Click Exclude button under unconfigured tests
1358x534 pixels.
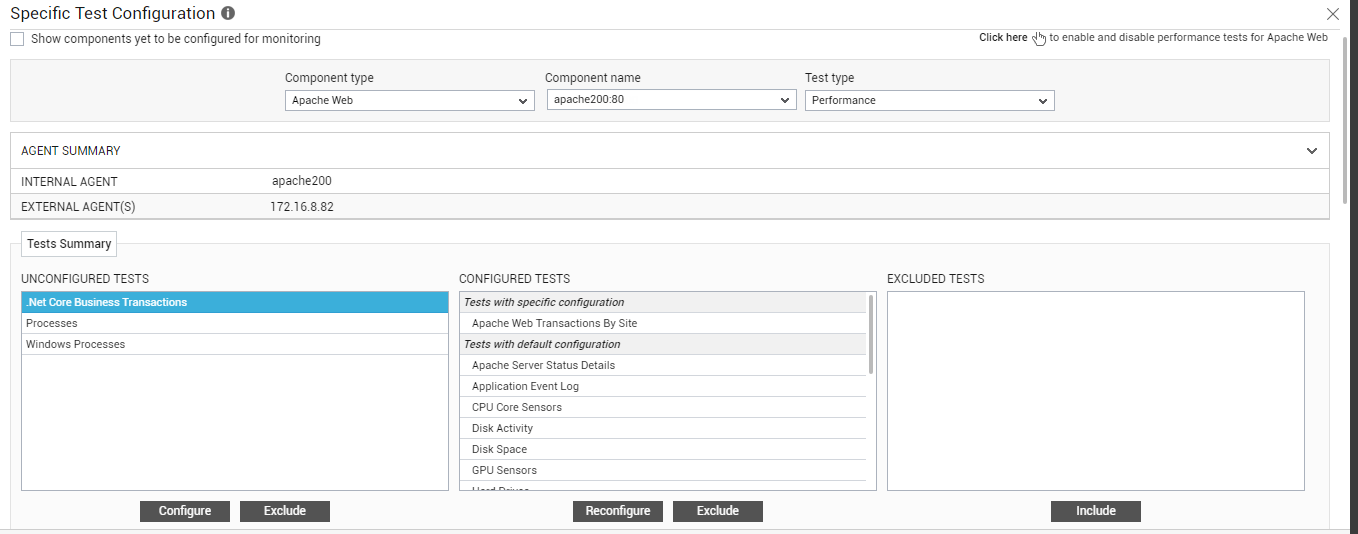tap(285, 511)
